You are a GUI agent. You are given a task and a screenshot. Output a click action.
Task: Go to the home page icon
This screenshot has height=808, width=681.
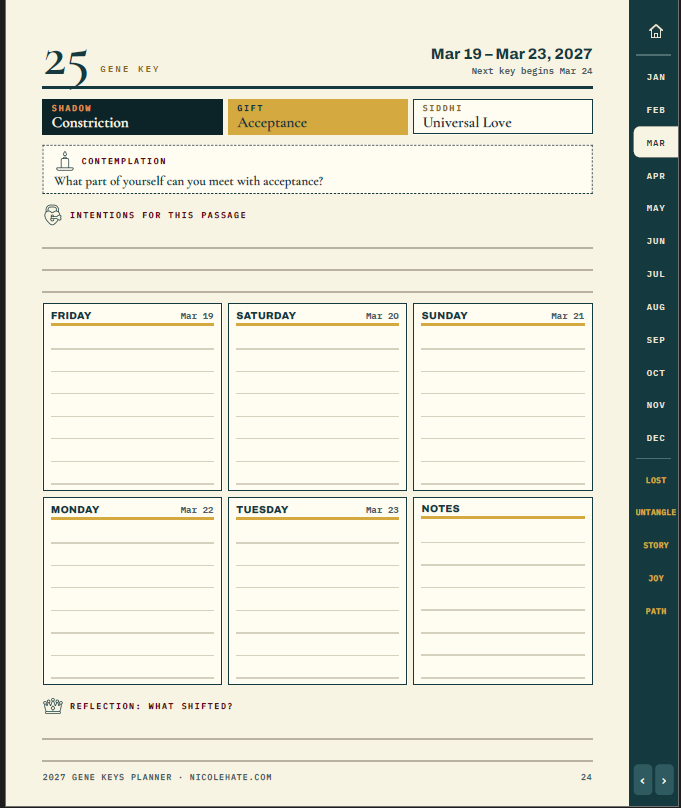(655, 31)
